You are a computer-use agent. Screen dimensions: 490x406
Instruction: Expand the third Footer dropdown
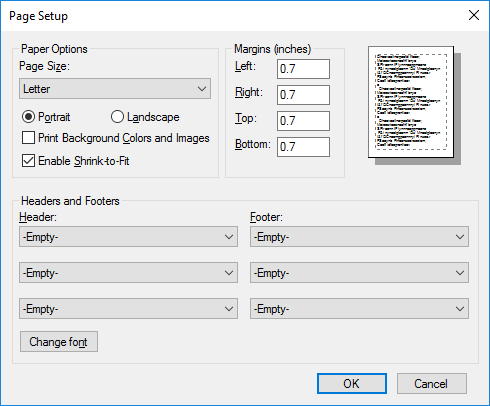[x=359, y=309]
